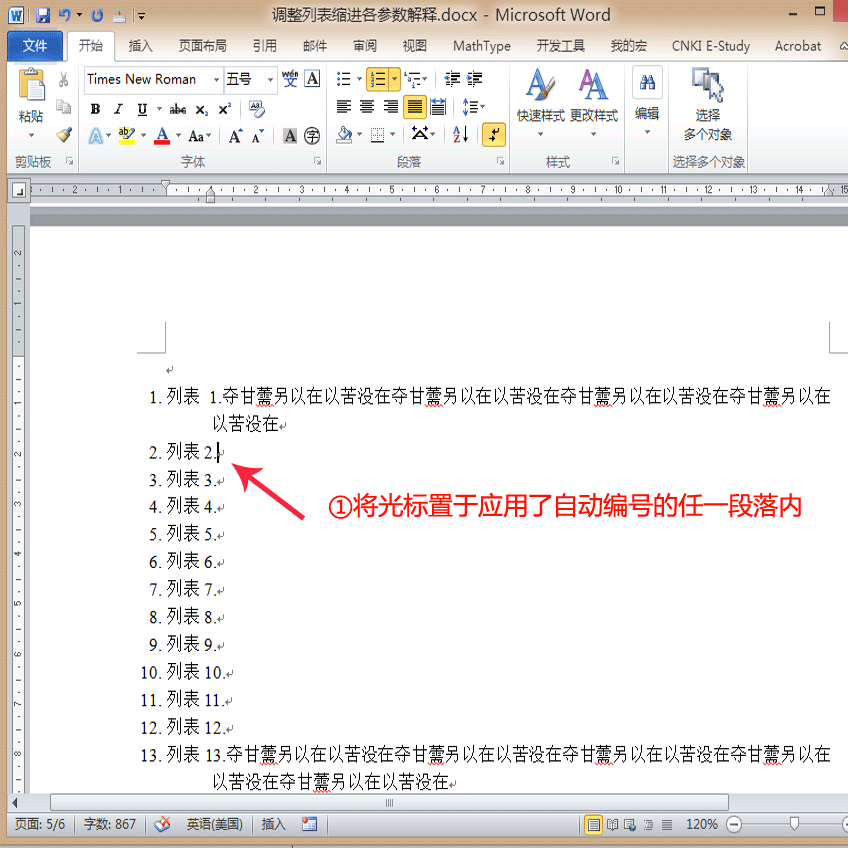848x848 pixels.
Task: Toggle Italic formatting
Action: (x=119, y=109)
